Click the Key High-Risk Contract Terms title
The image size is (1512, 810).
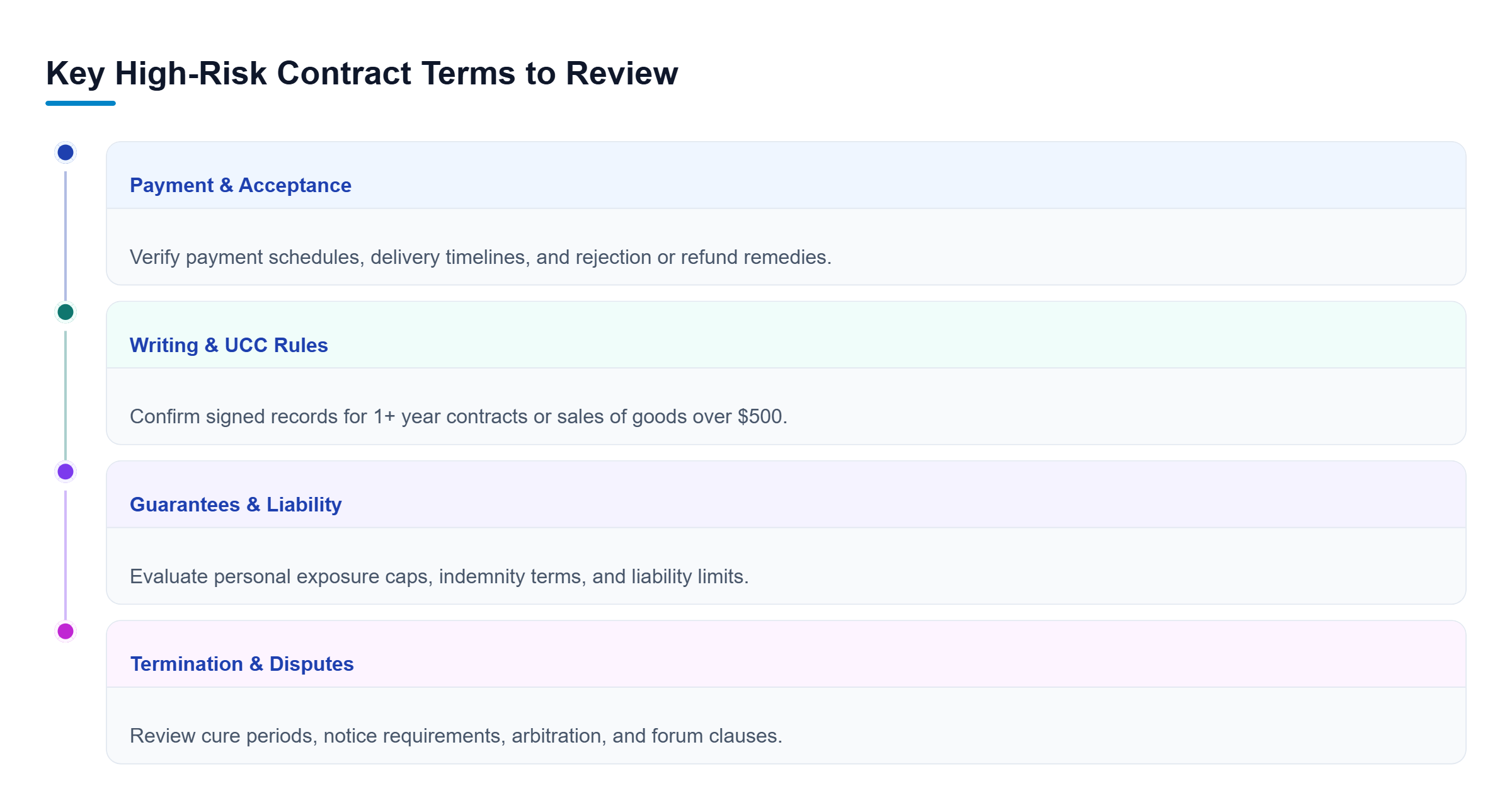(x=362, y=73)
